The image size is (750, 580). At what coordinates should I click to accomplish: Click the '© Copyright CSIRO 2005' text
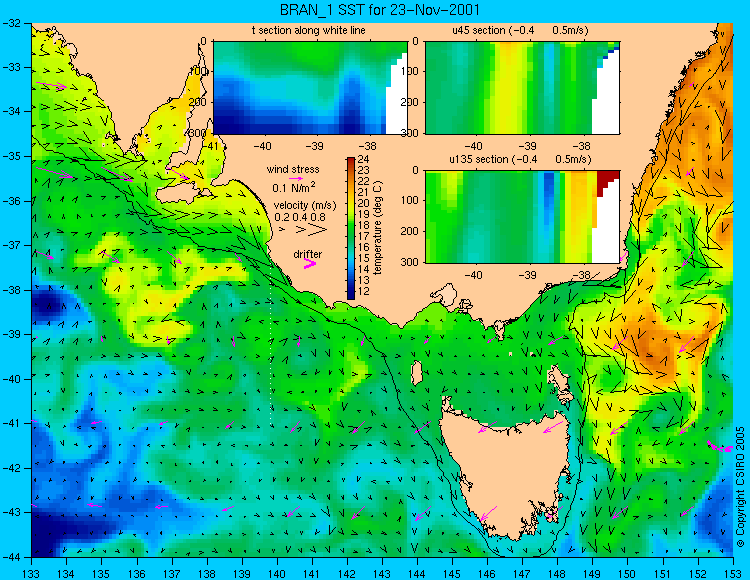pyautogui.click(x=740, y=487)
